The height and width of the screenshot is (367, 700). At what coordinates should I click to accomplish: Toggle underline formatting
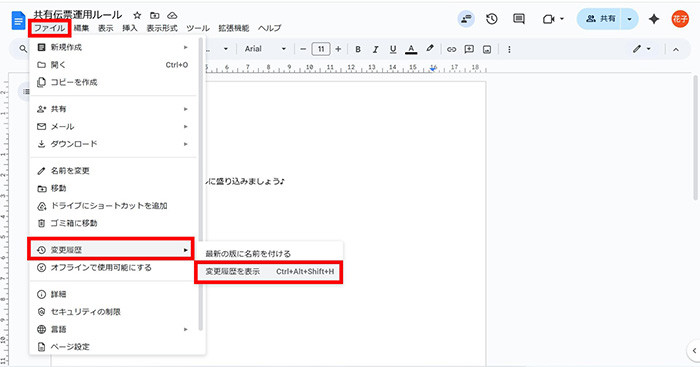pos(393,49)
